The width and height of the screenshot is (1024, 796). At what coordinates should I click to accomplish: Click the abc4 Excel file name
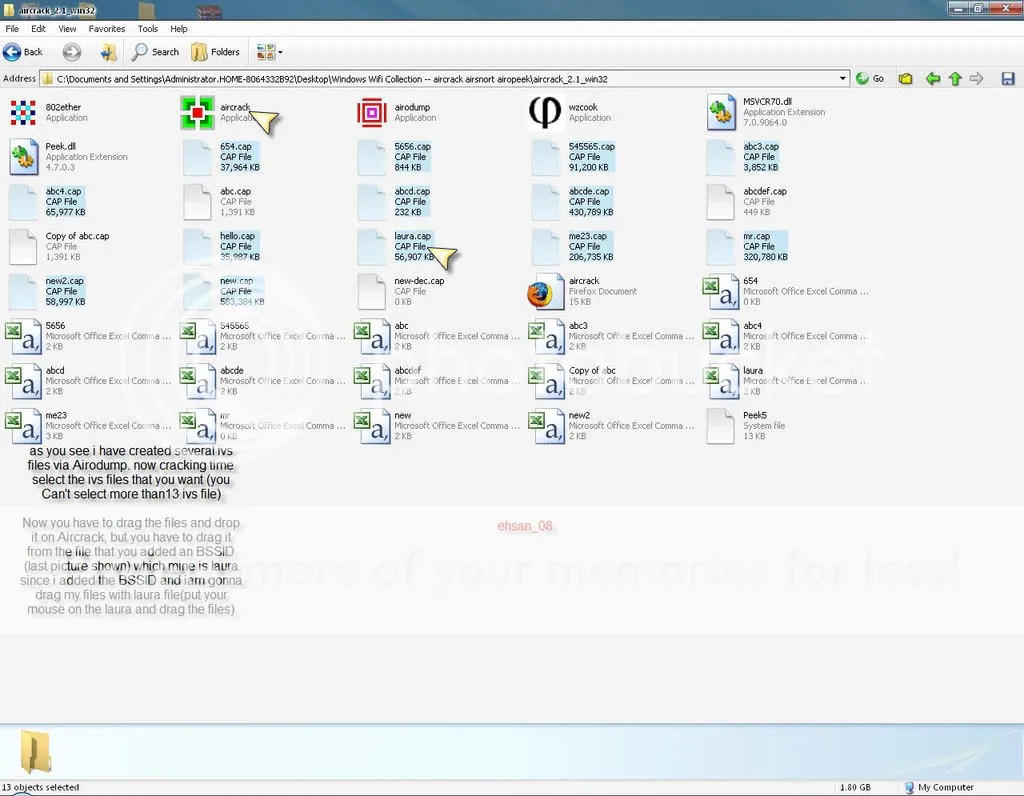click(752, 325)
